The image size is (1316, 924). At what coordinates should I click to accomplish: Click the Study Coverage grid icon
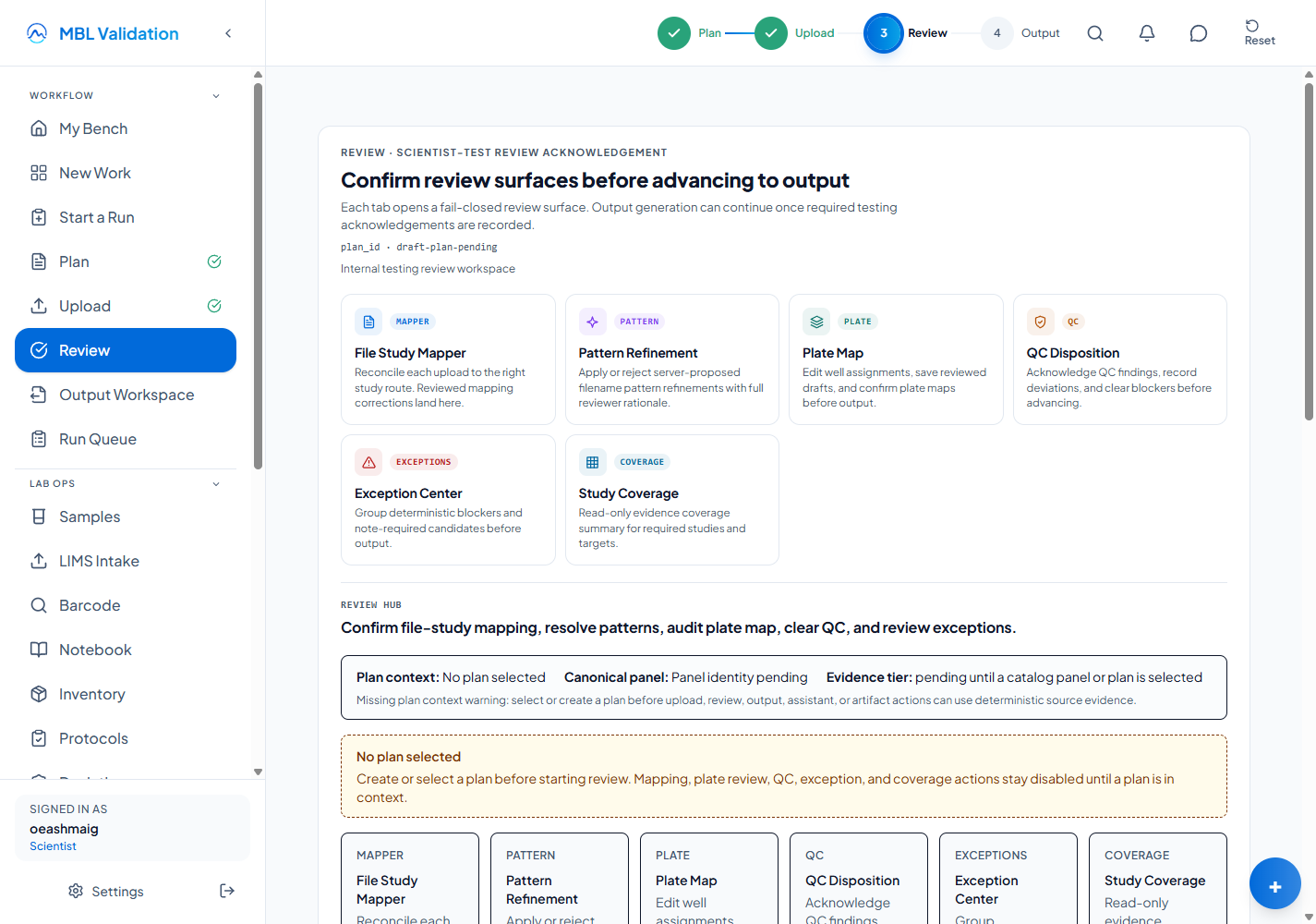tap(593, 462)
